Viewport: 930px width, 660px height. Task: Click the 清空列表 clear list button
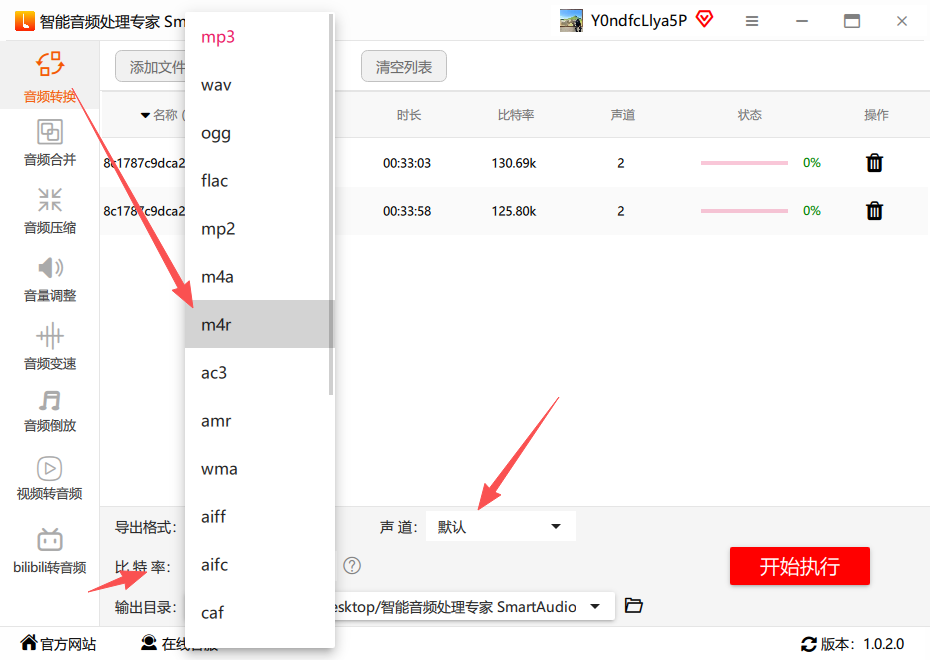(403, 67)
